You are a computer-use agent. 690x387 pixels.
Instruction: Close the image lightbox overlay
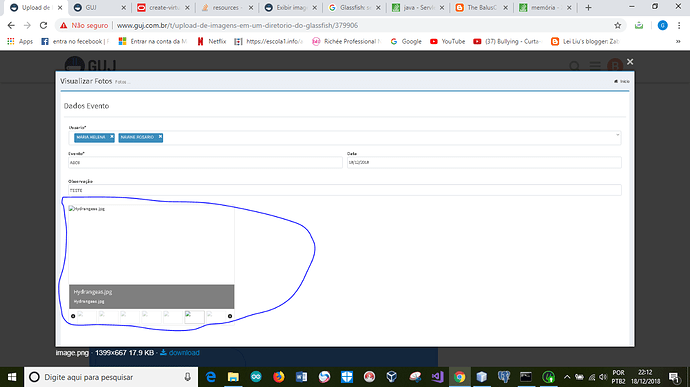point(630,62)
